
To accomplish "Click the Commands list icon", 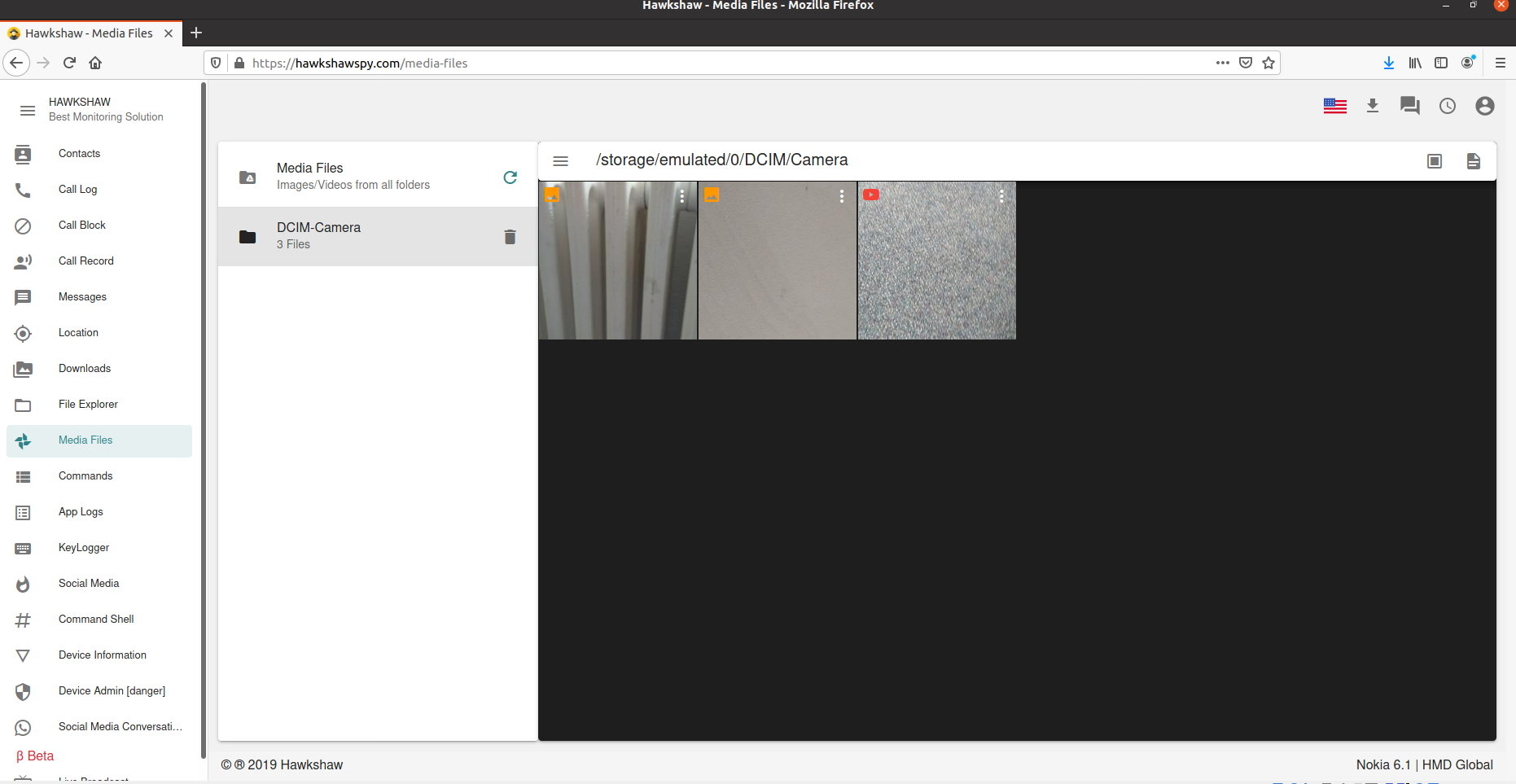I will 23,476.
